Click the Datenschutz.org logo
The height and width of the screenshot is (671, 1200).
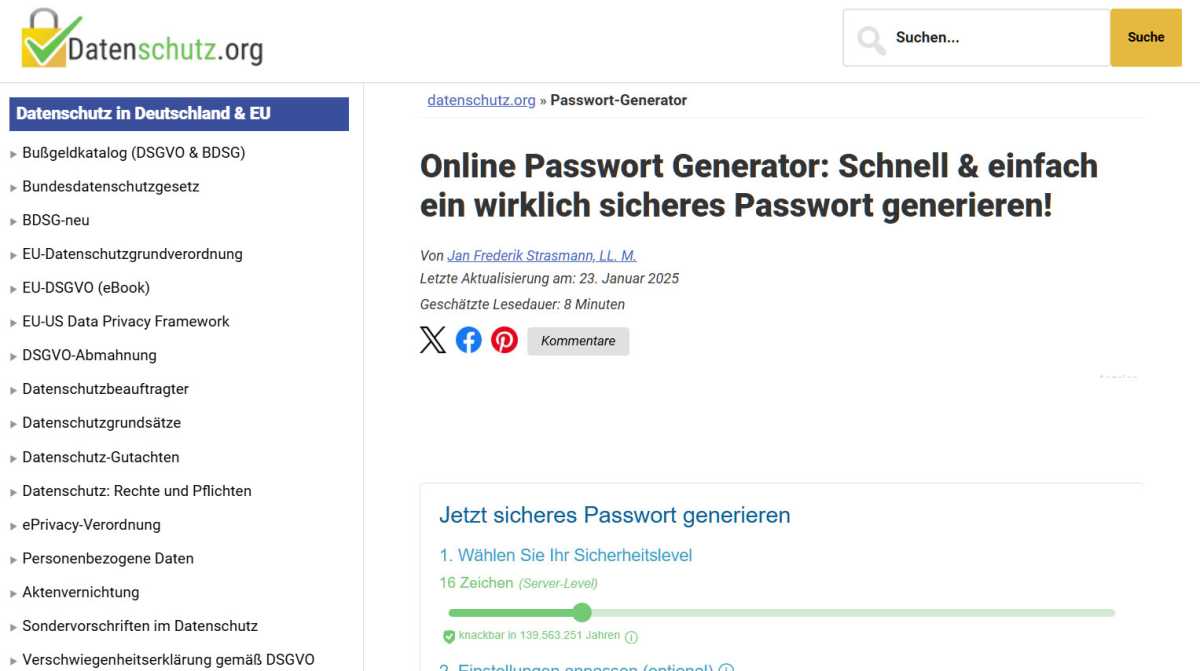[x=140, y=38]
